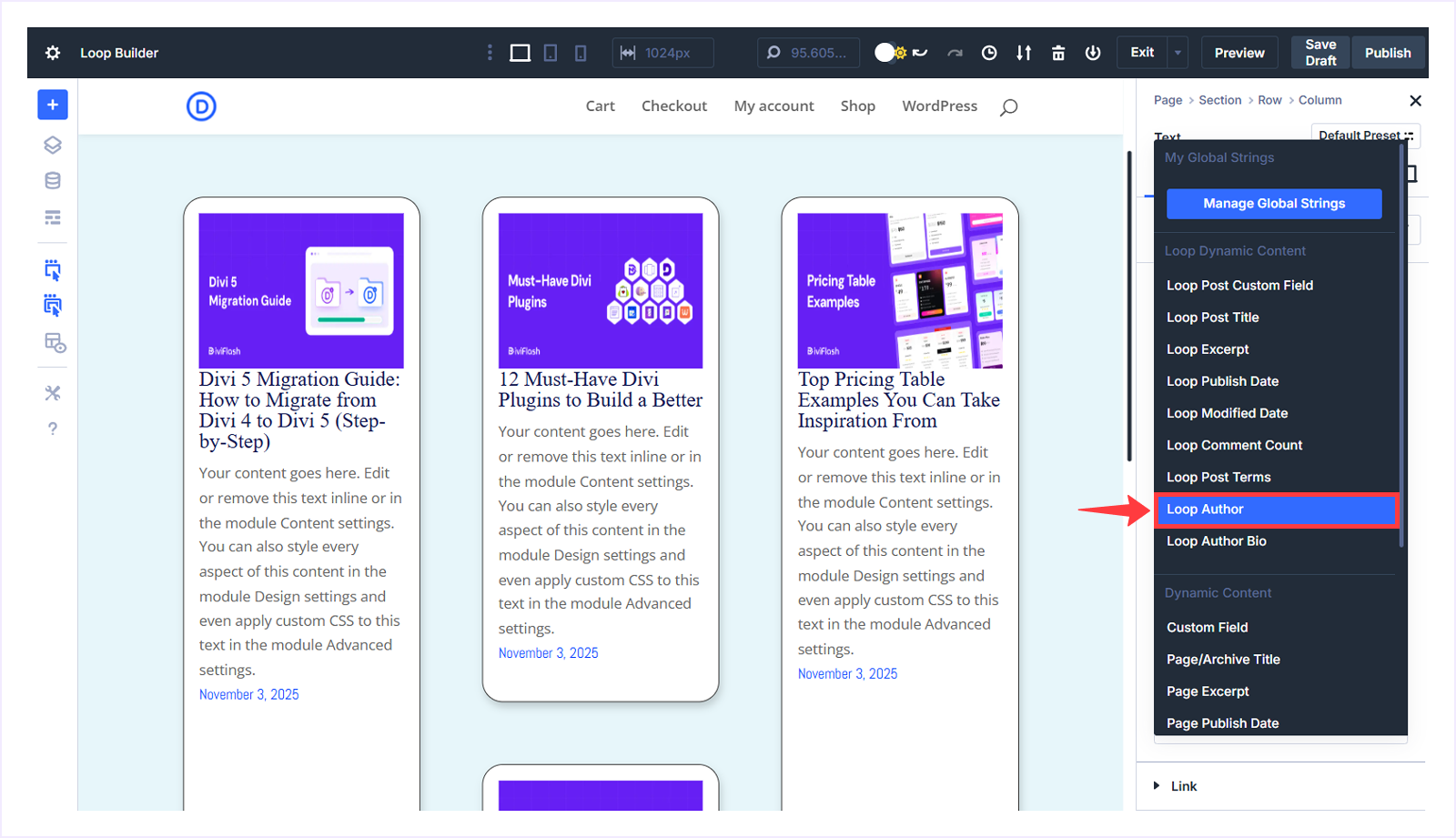Switch to tablet preview mode

550,52
